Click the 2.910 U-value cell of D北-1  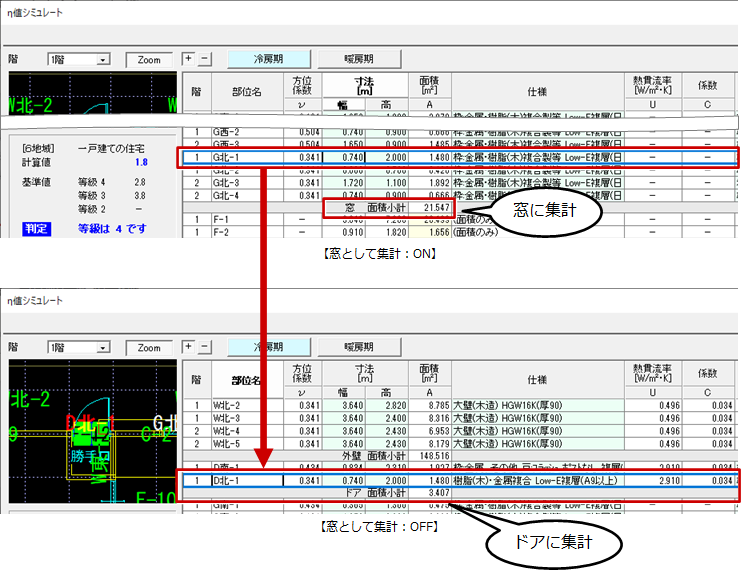tap(653, 480)
